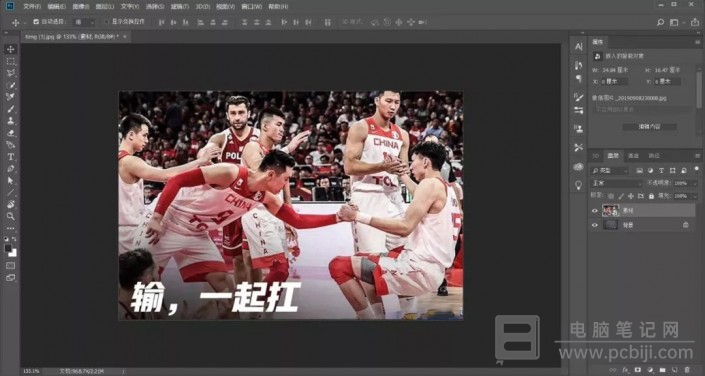Swap foreground and background colors
The image size is (705, 376).
14,239
